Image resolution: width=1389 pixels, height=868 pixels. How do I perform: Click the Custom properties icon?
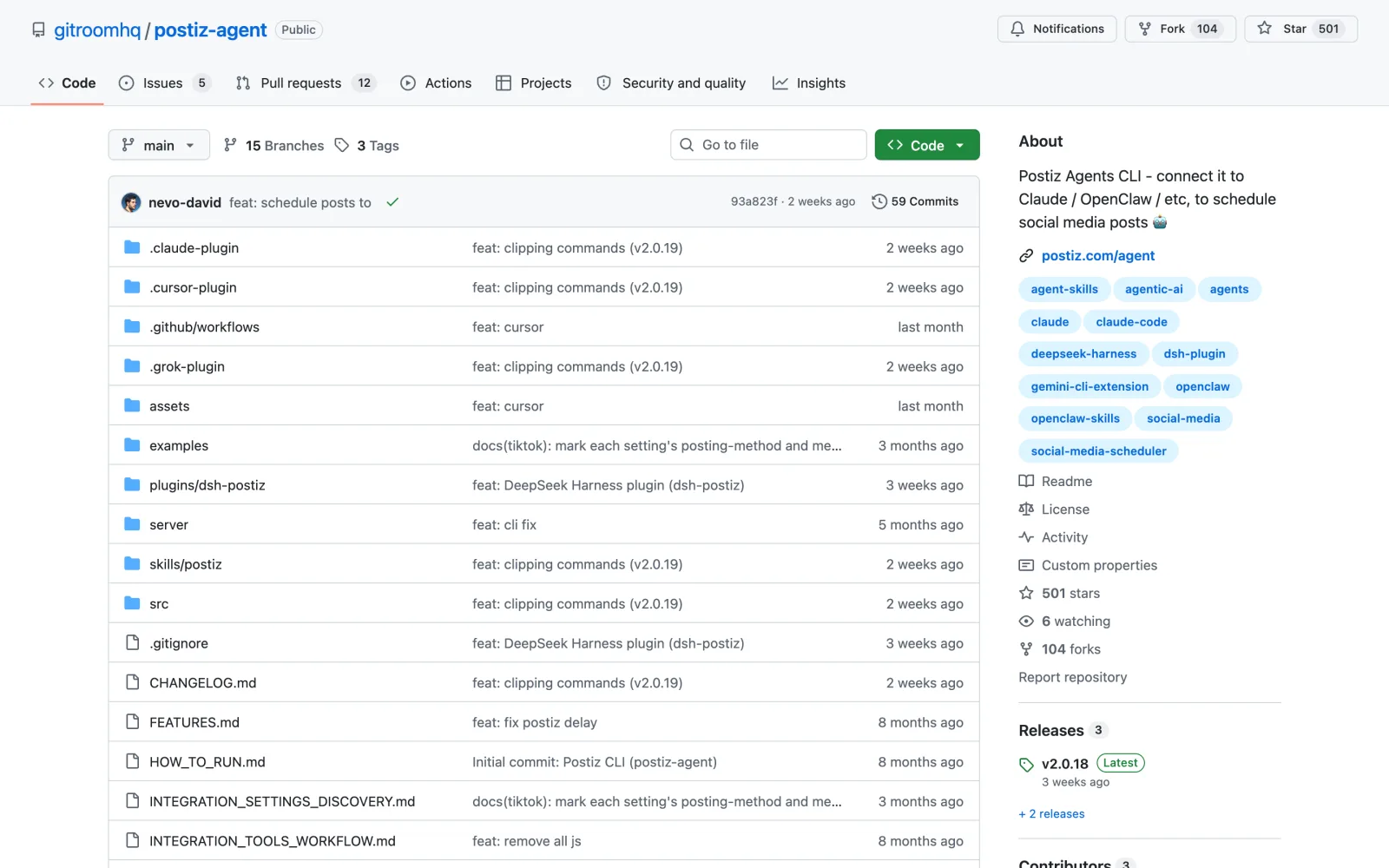(x=1026, y=565)
